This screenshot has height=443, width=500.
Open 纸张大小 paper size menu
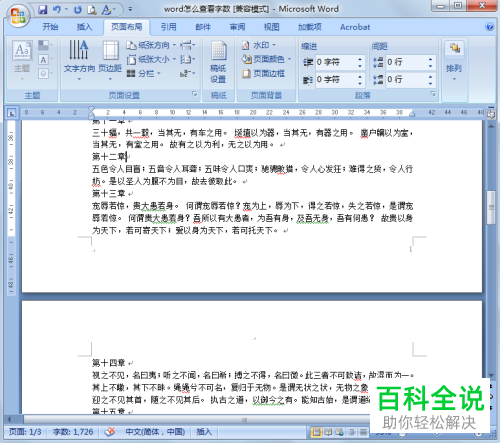pyautogui.click(x=151, y=59)
